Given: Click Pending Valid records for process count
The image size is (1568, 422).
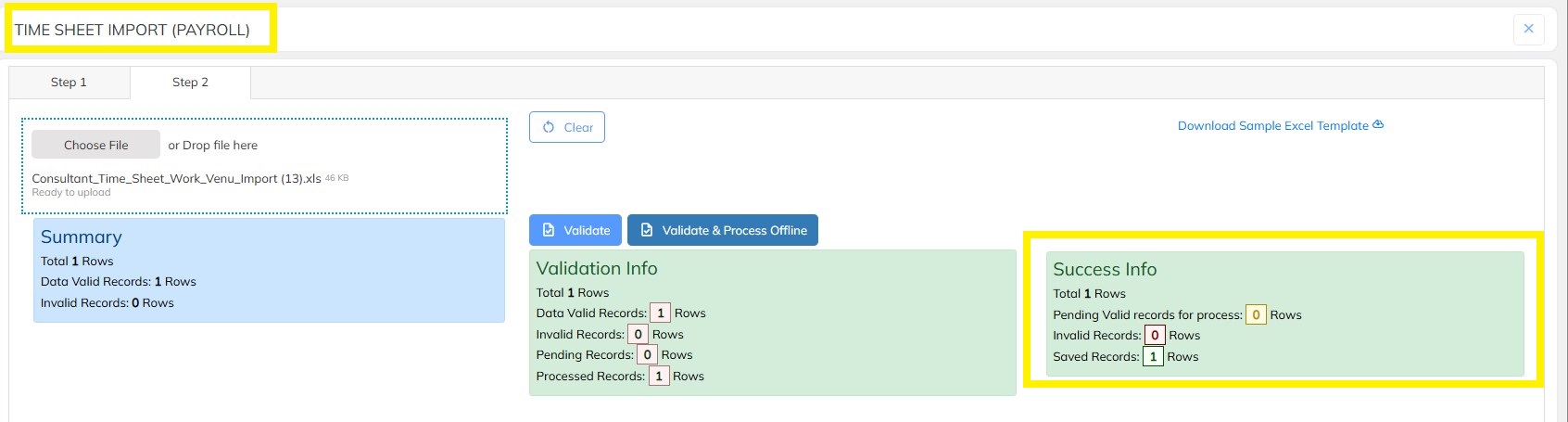Looking at the screenshot, I should click(1256, 315).
